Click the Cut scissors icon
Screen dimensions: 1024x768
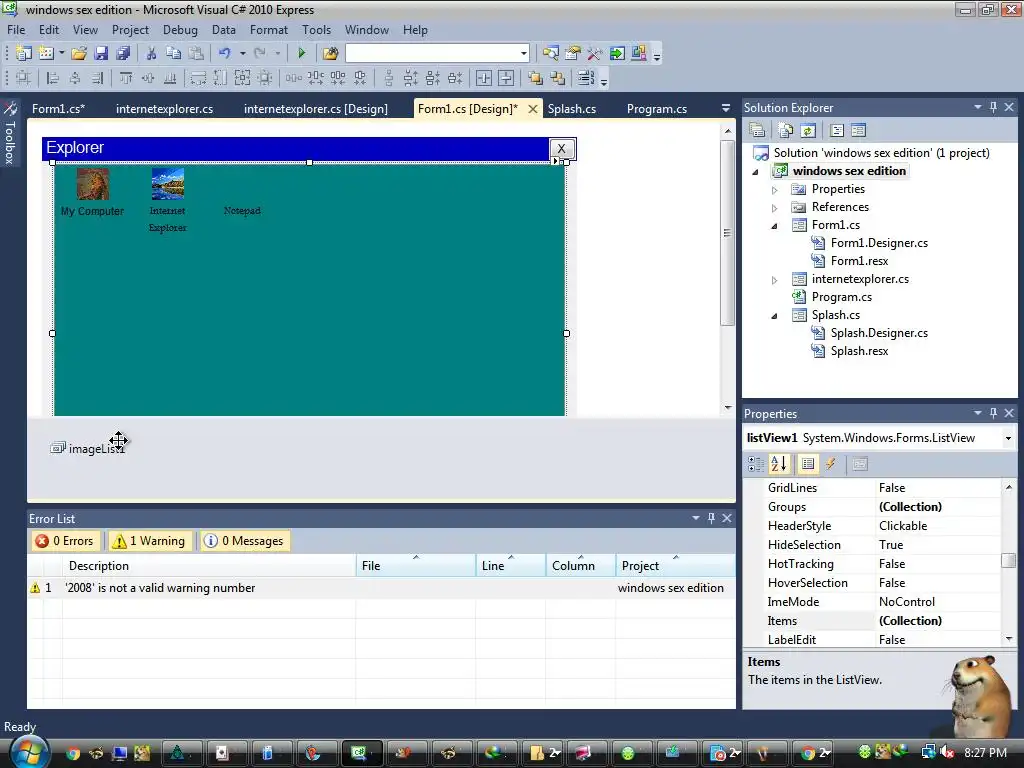coord(151,54)
